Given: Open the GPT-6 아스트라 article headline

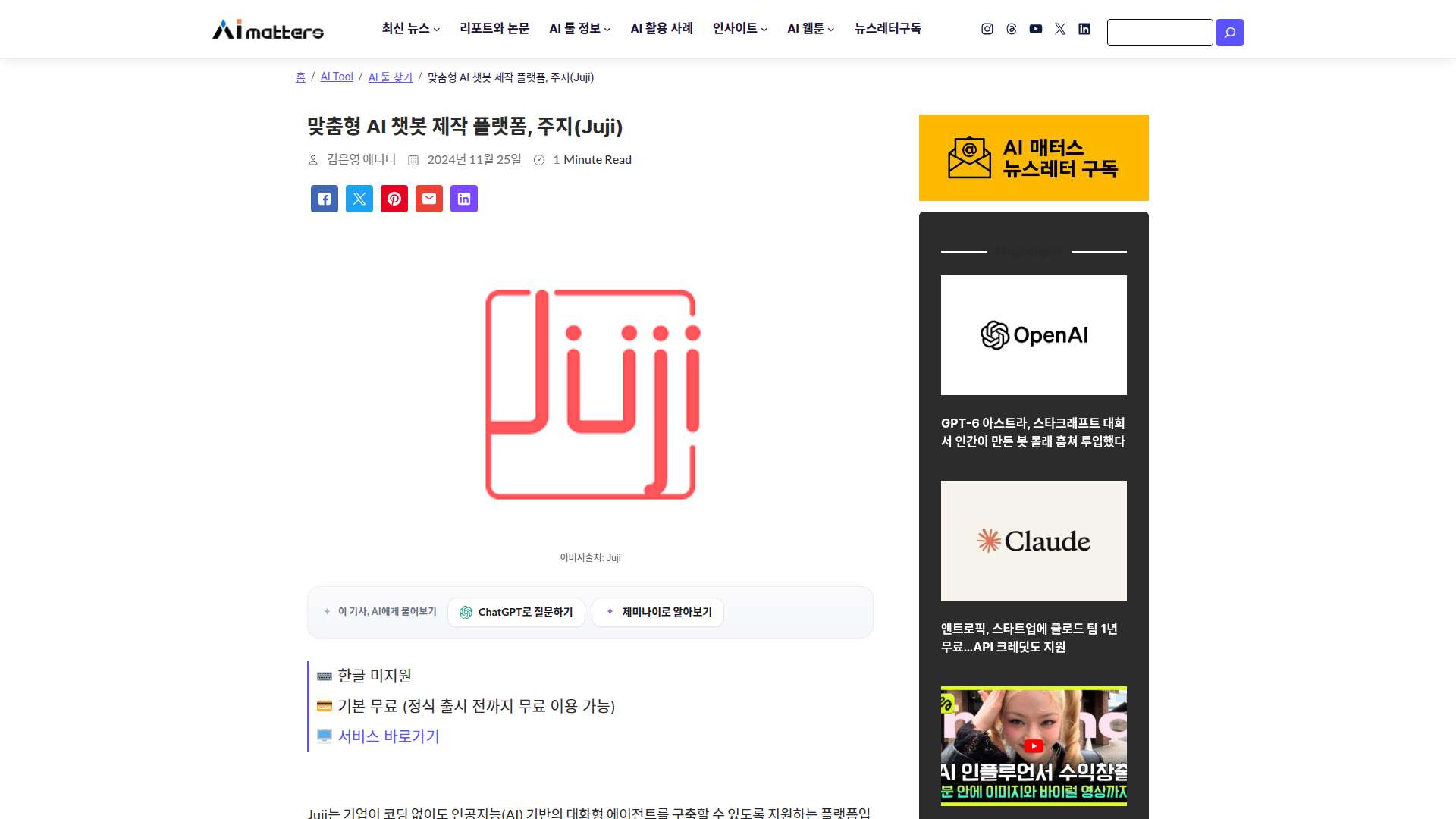Looking at the screenshot, I should click(1033, 432).
